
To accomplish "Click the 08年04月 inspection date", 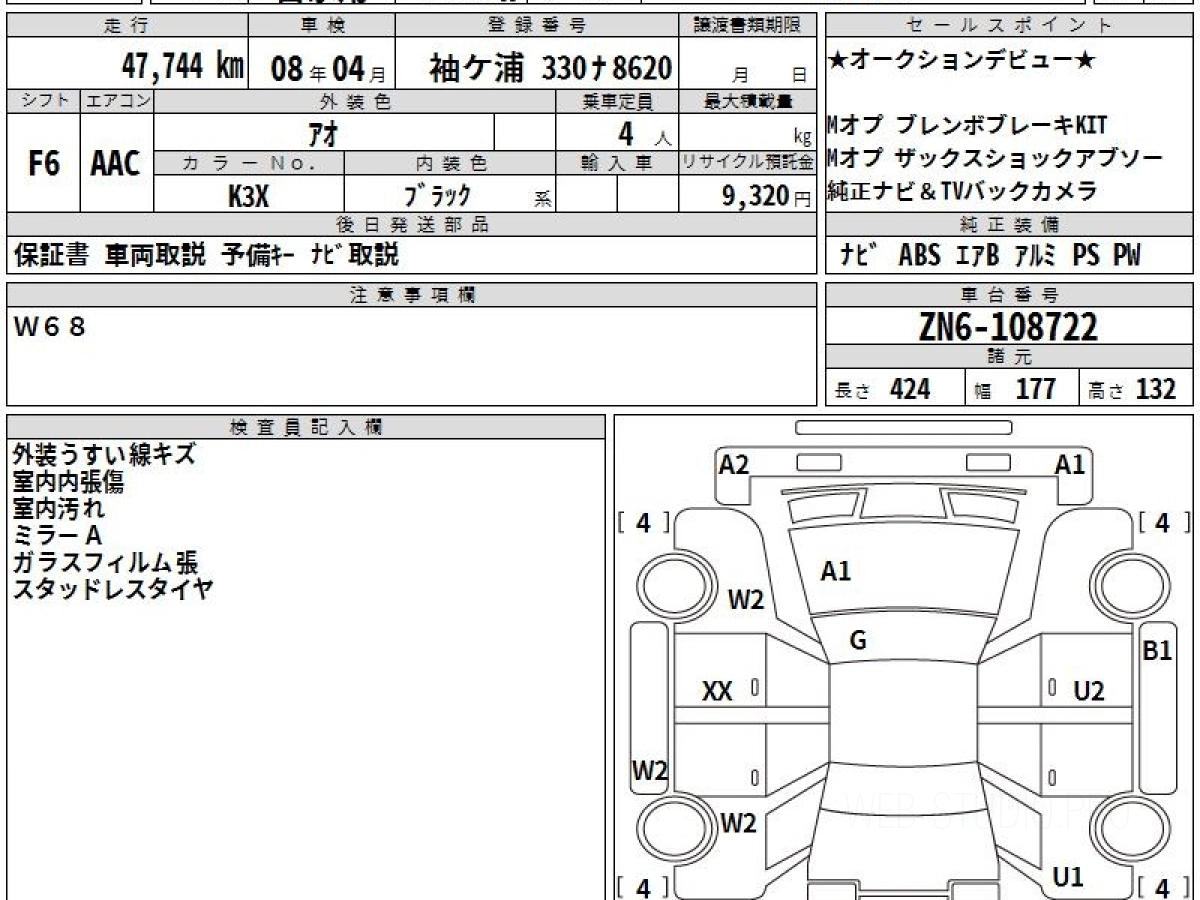I will pyautogui.click(x=327, y=68).
